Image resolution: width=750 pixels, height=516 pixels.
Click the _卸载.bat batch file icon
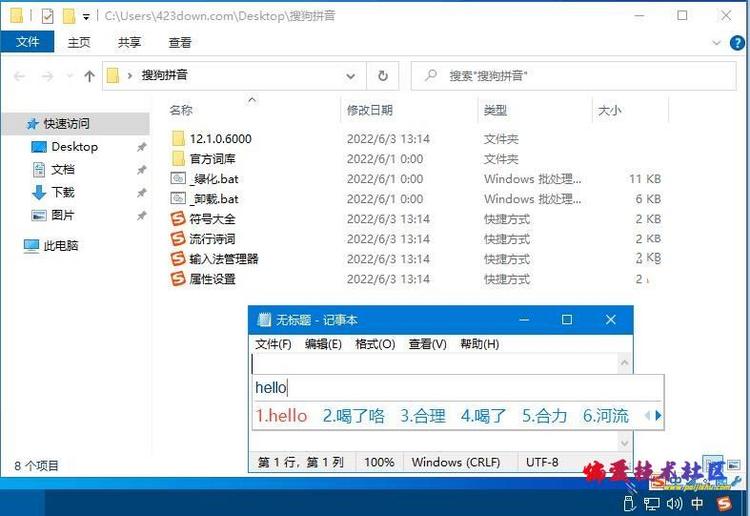178,198
